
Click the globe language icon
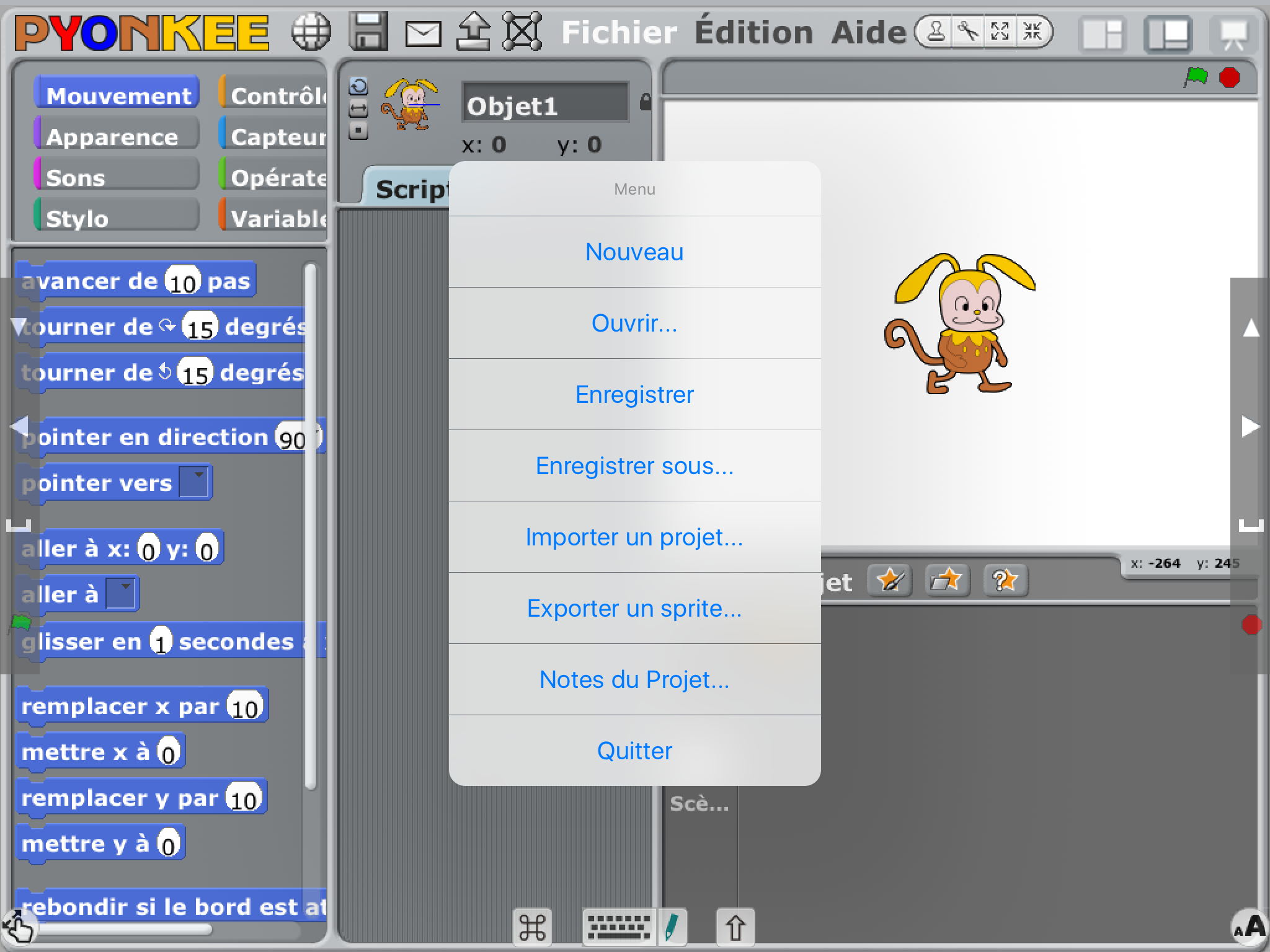click(311, 31)
